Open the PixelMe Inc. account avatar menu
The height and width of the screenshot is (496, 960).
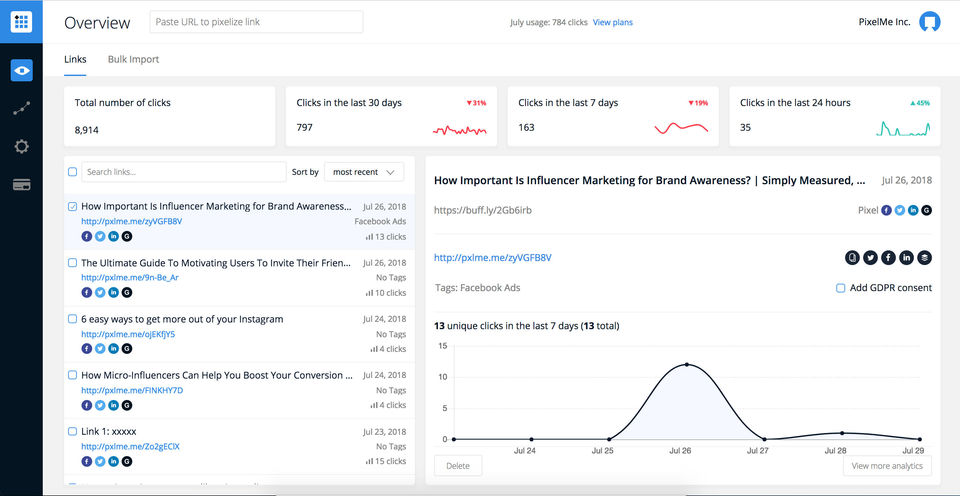coord(929,22)
